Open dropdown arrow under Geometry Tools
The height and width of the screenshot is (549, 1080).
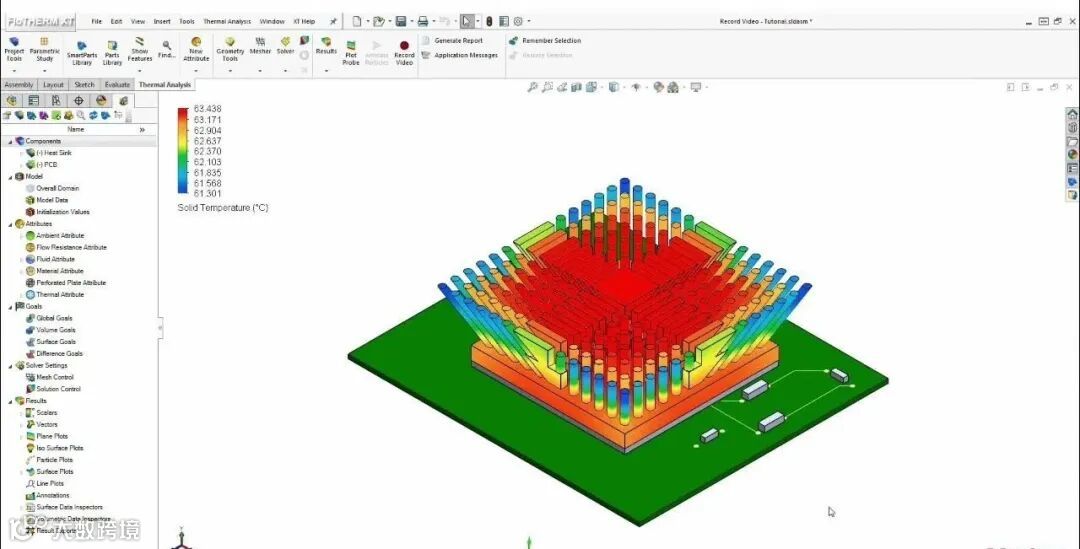click(x=230, y=70)
